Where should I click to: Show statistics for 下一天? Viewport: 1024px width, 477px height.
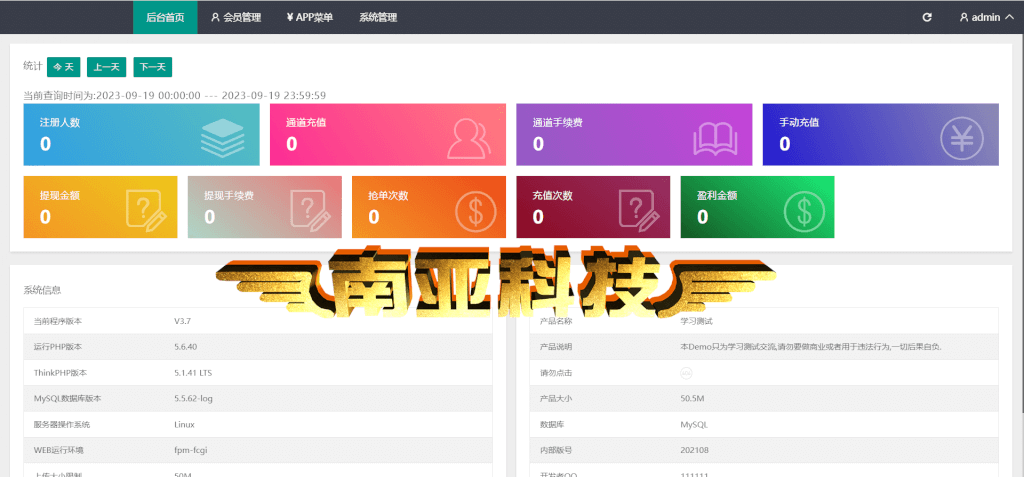[153, 67]
